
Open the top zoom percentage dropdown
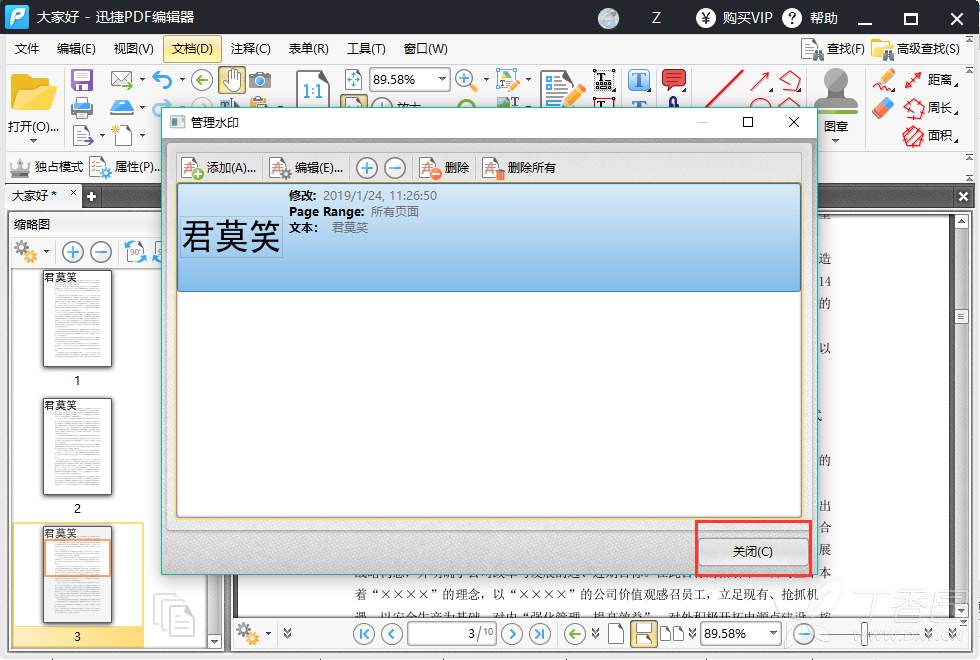(x=442, y=79)
